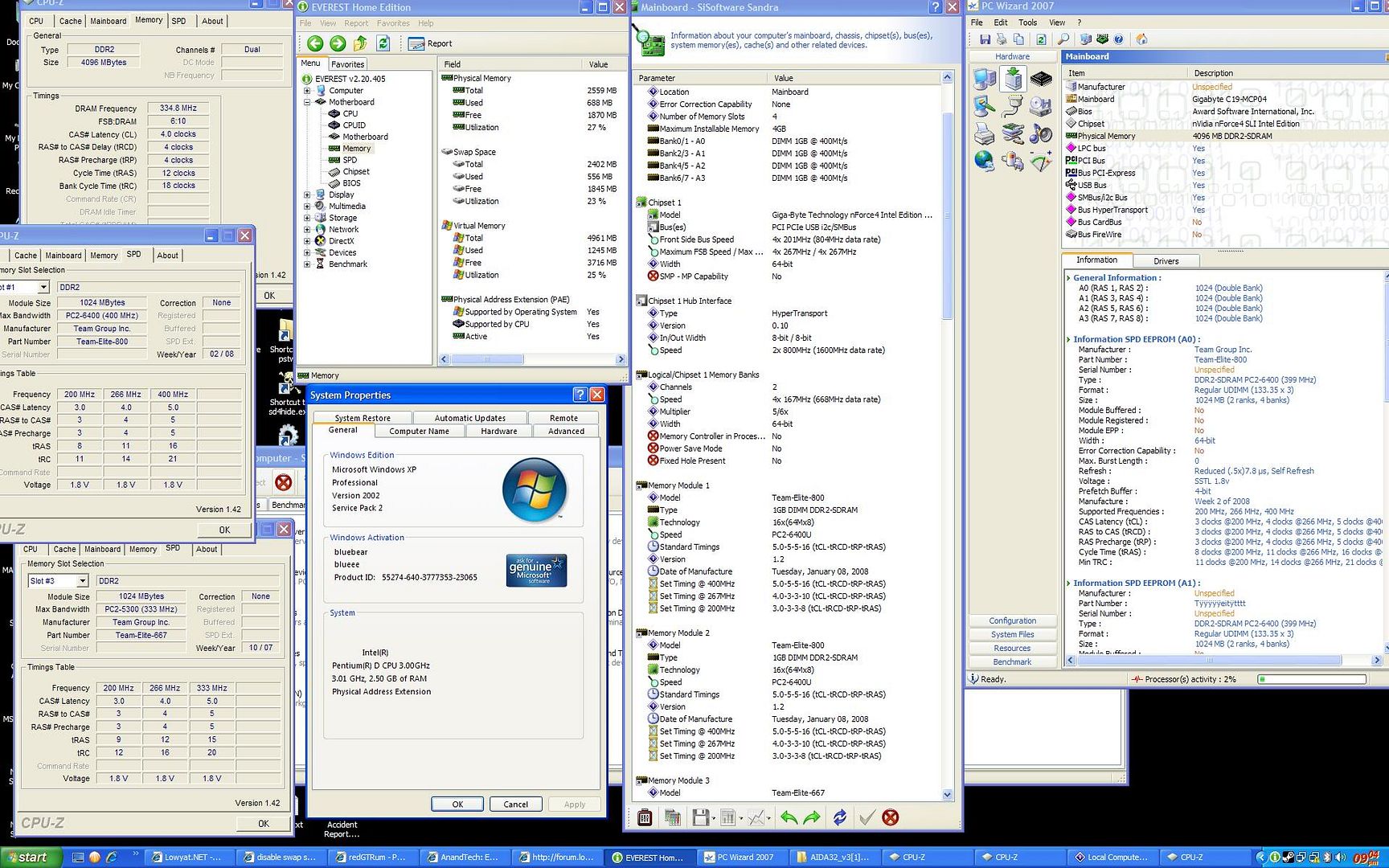Image resolution: width=1389 pixels, height=868 pixels.
Task: Click EVEREST green back arrow icon
Action: (x=315, y=43)
